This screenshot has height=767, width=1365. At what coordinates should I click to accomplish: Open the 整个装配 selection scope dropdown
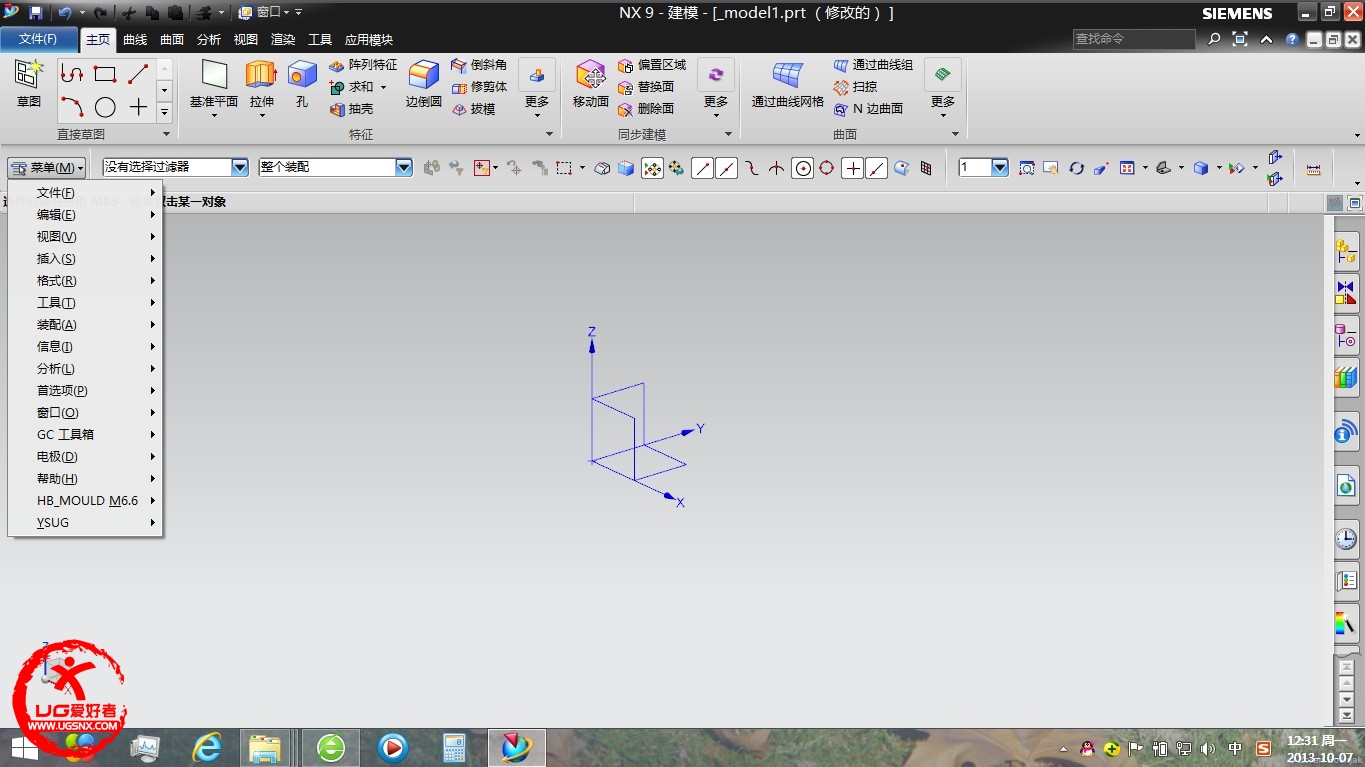tap(335, 168)
